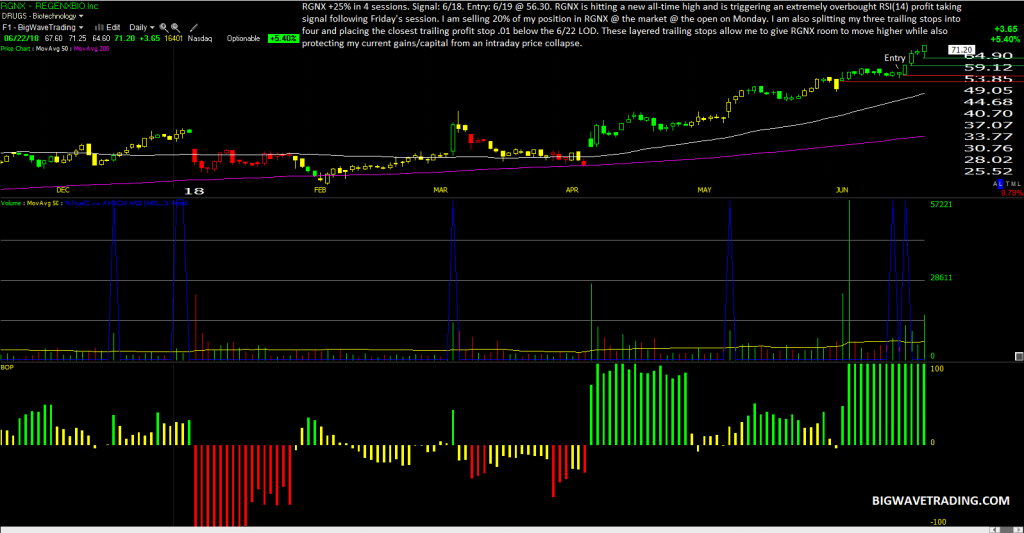This screenshot has width=1024, height=533.
Task: Click the 64.60 low price value
Action: [x=101, y=39]
